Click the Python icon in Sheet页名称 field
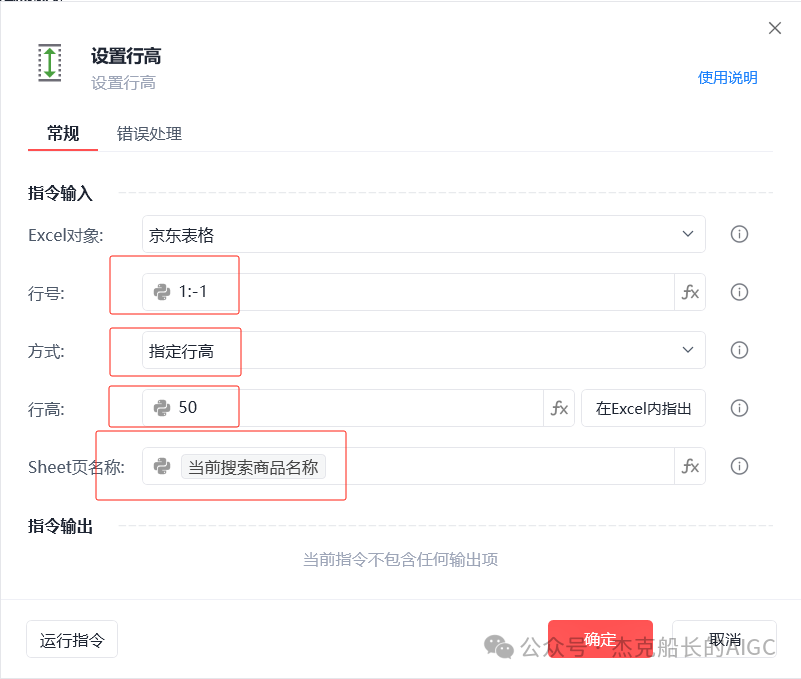 pyautogui.click(x=162, y=466)
